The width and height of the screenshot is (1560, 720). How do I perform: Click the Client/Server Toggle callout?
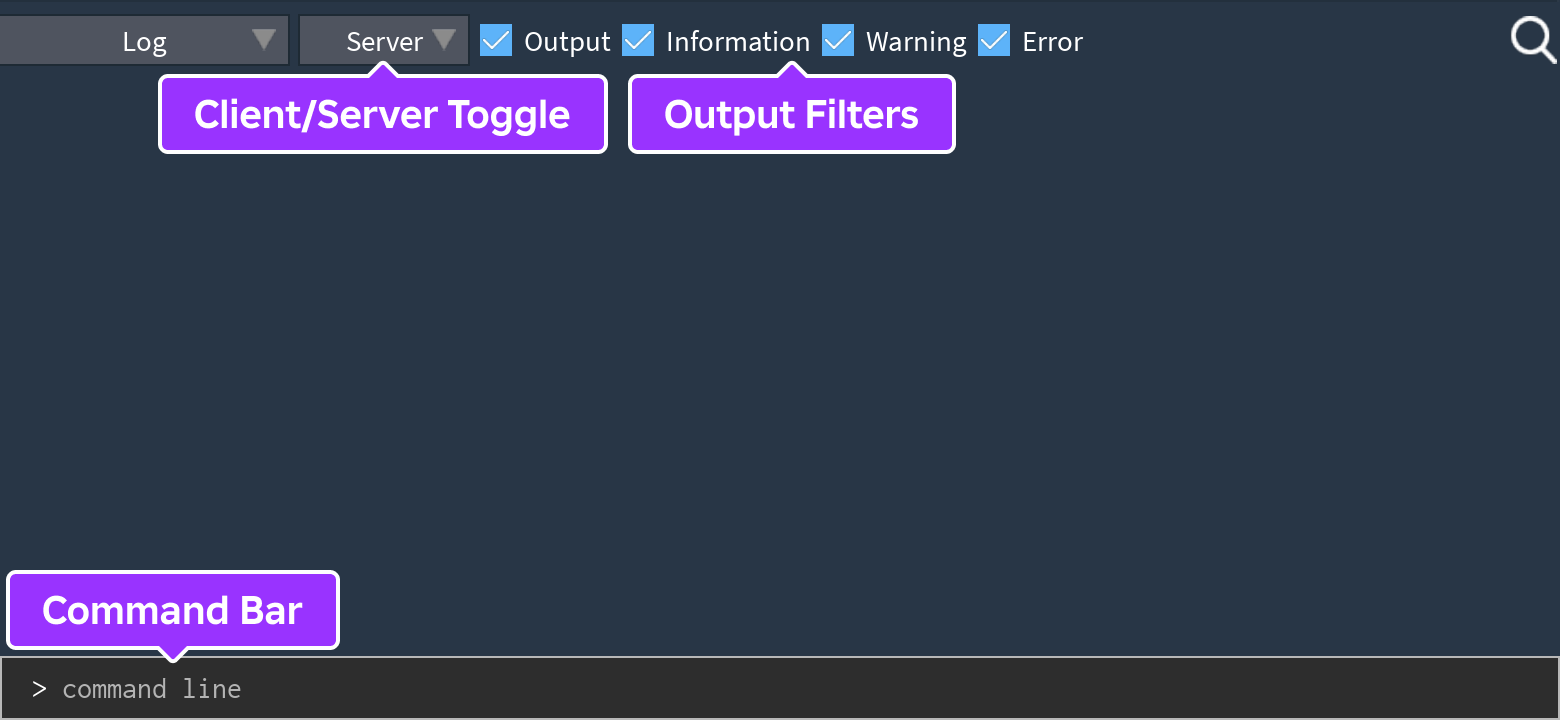(x=383, y=114)
